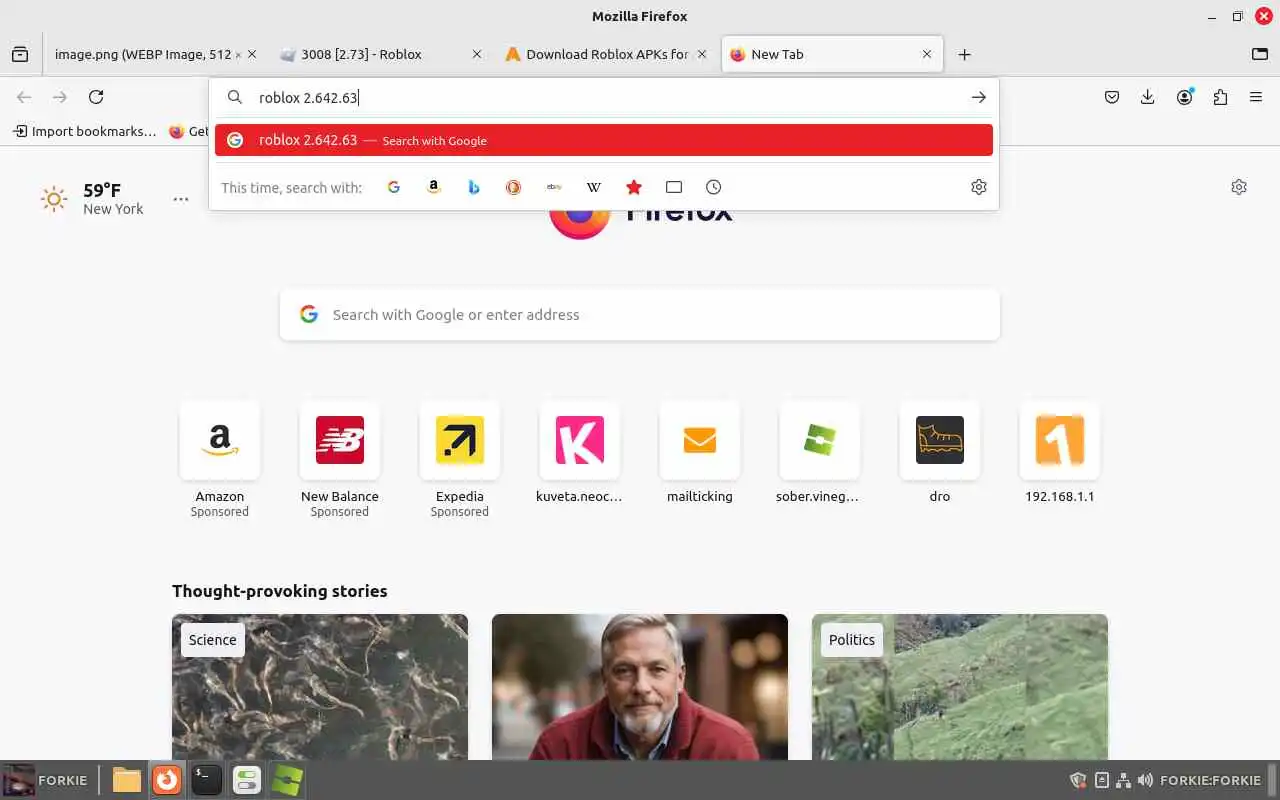Open the New York weather widget
The height and width of the screenshot is (800, 1280).
[x=92, y=199]
